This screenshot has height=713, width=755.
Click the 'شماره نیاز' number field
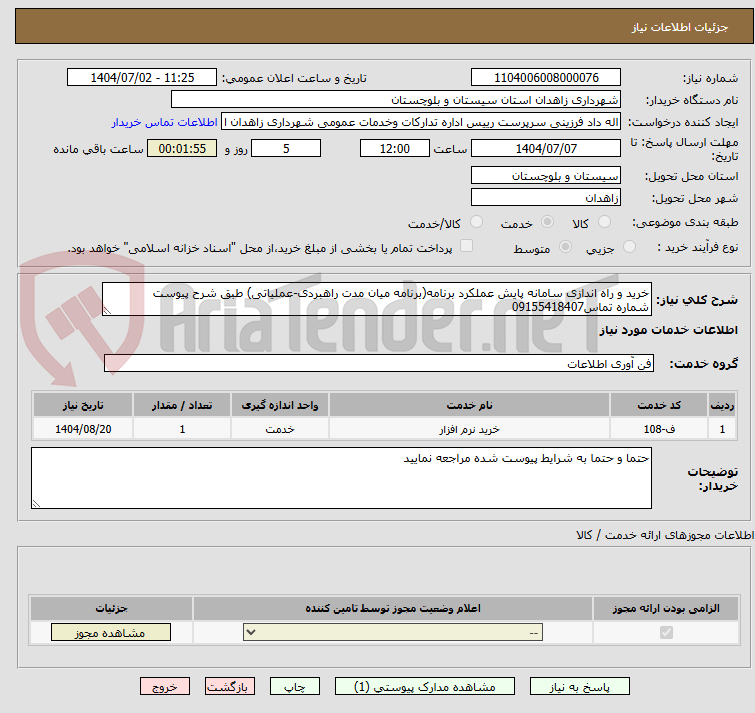click(546, 77)
